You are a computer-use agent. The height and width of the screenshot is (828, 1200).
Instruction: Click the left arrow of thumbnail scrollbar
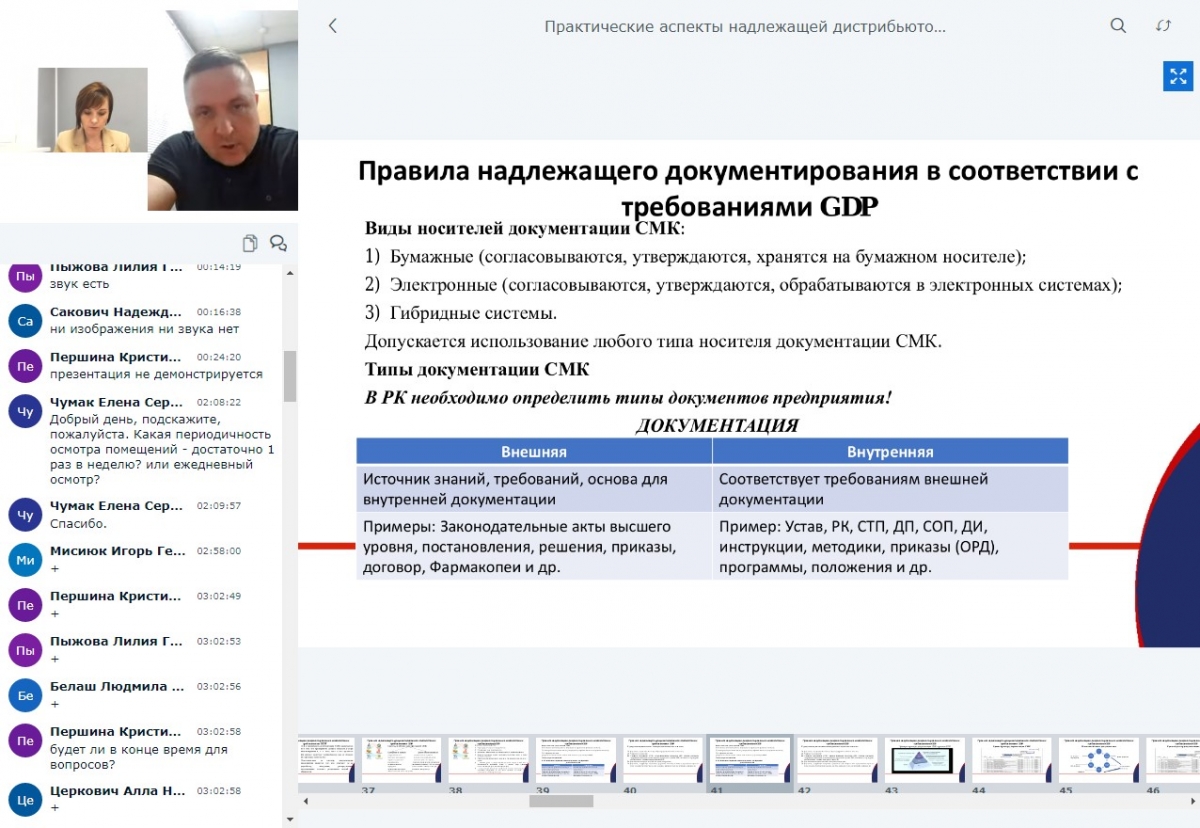click(x=304, y=801)
